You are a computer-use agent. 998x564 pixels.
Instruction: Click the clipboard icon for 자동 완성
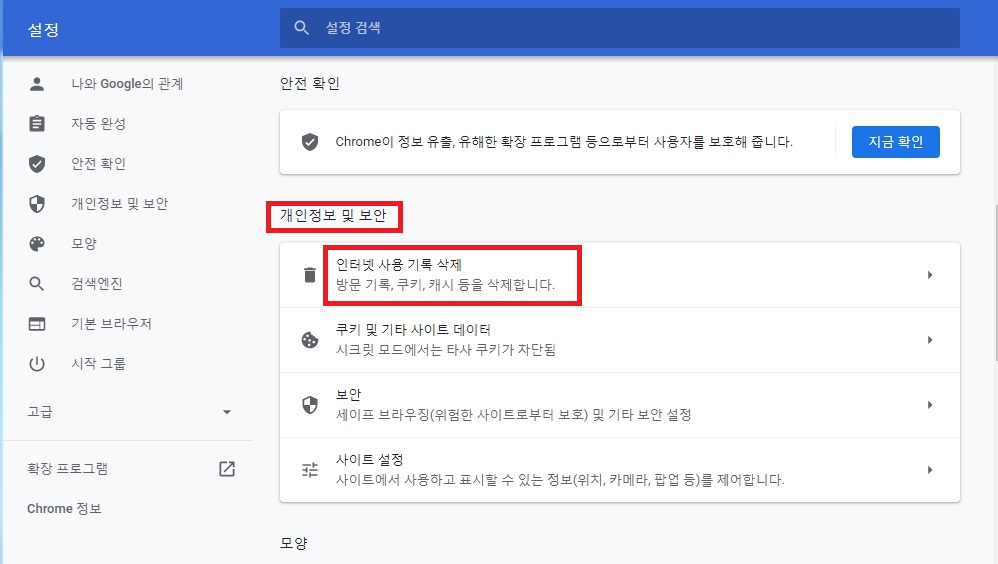click(x=37, y=123)
